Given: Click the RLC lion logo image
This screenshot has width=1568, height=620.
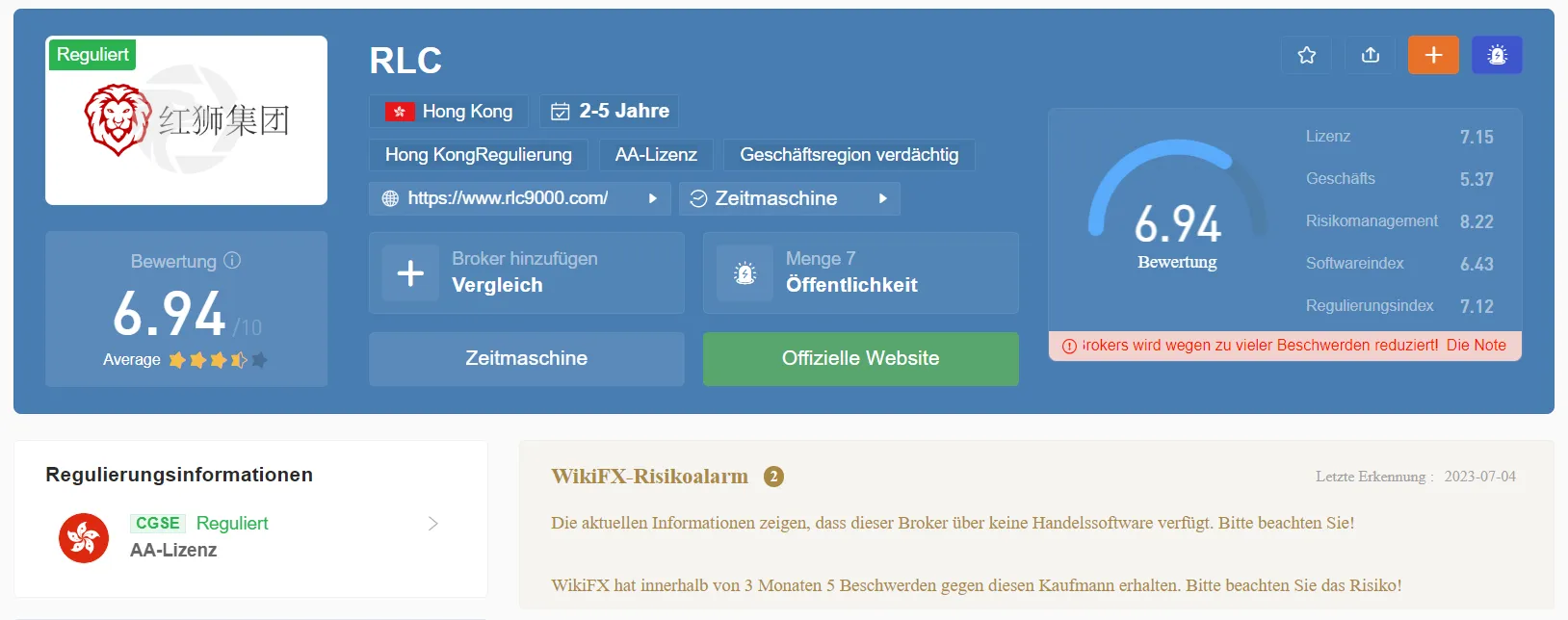Looking at the screenshot, I should coord(187,120).
